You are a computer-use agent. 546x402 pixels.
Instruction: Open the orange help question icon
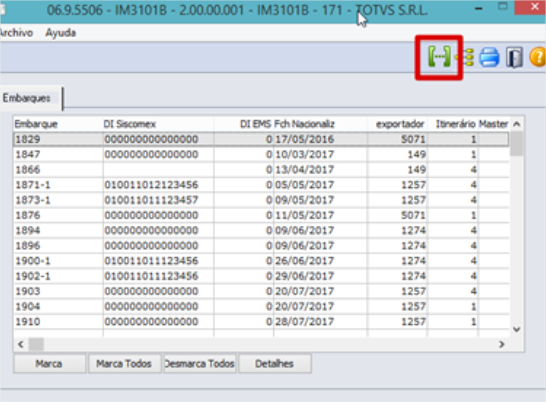click(537, 57)
